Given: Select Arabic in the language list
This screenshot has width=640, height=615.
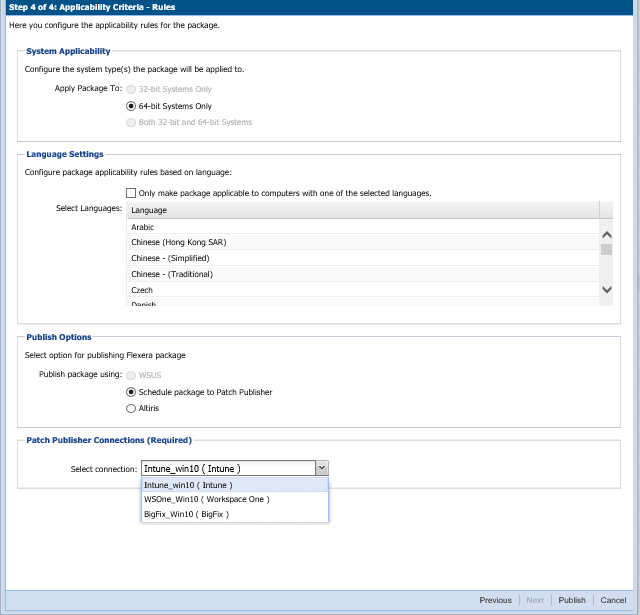Looking at the screenshot, I should (x=143, y=227).
